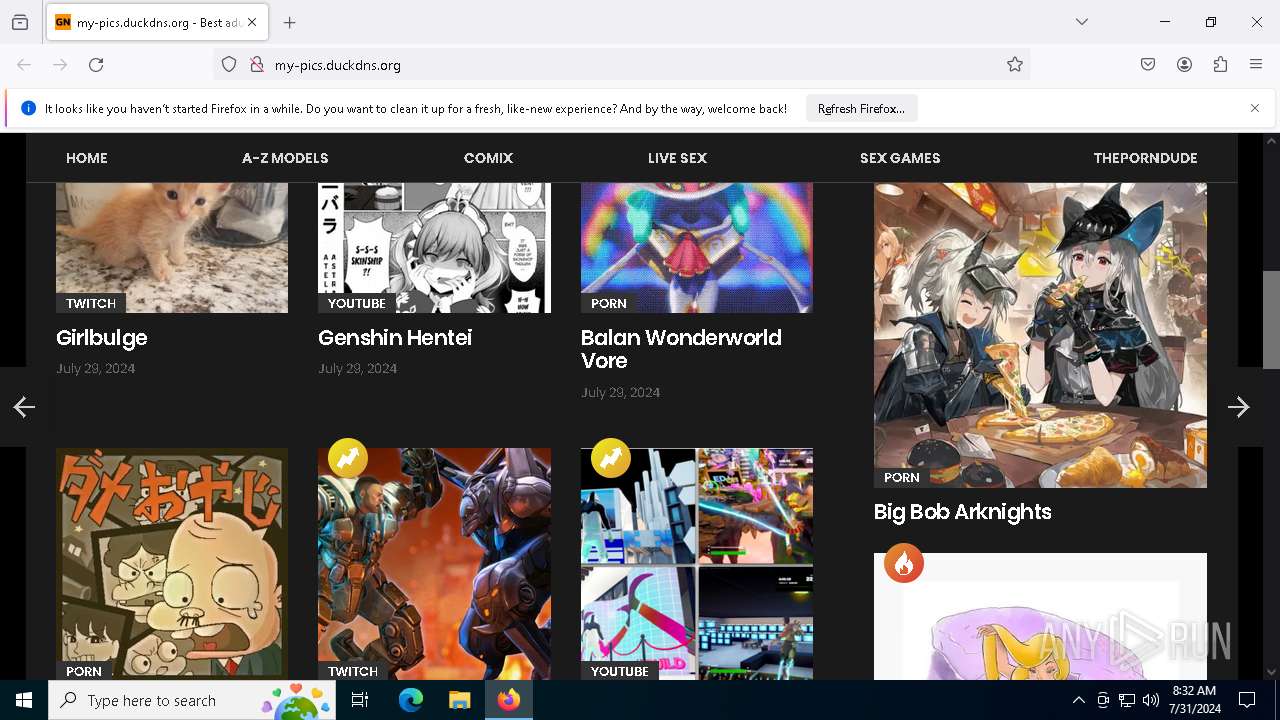Dismiss the Firefox refresh notification bar

tap(1255, 108)
